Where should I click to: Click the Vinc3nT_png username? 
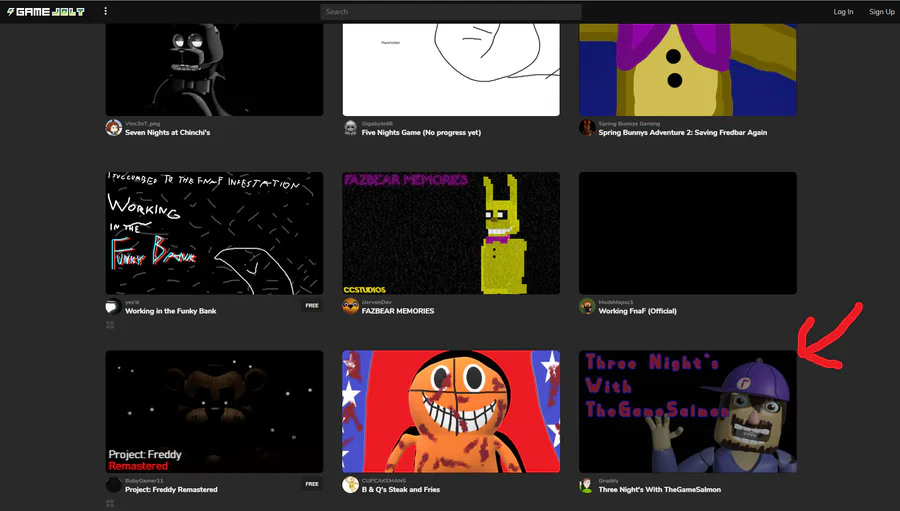(142, 123)
